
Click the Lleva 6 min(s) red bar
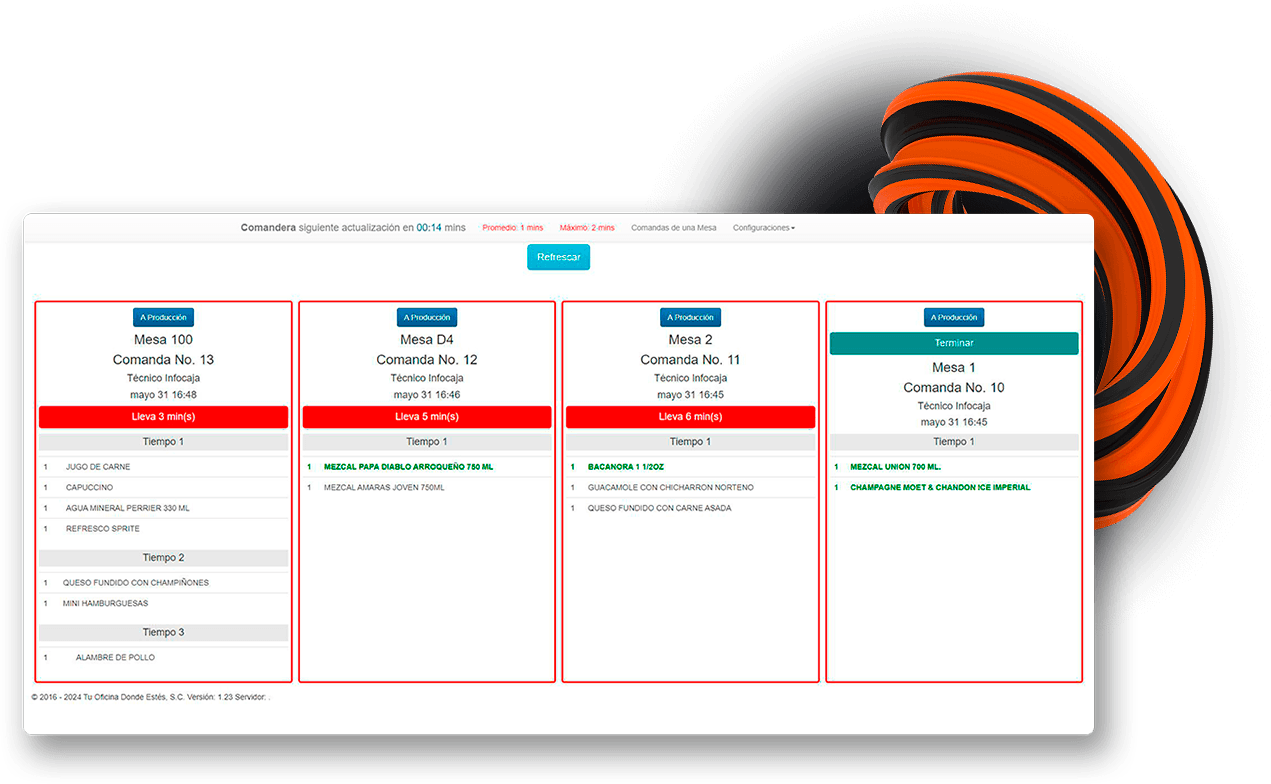[x=690, y=417]
